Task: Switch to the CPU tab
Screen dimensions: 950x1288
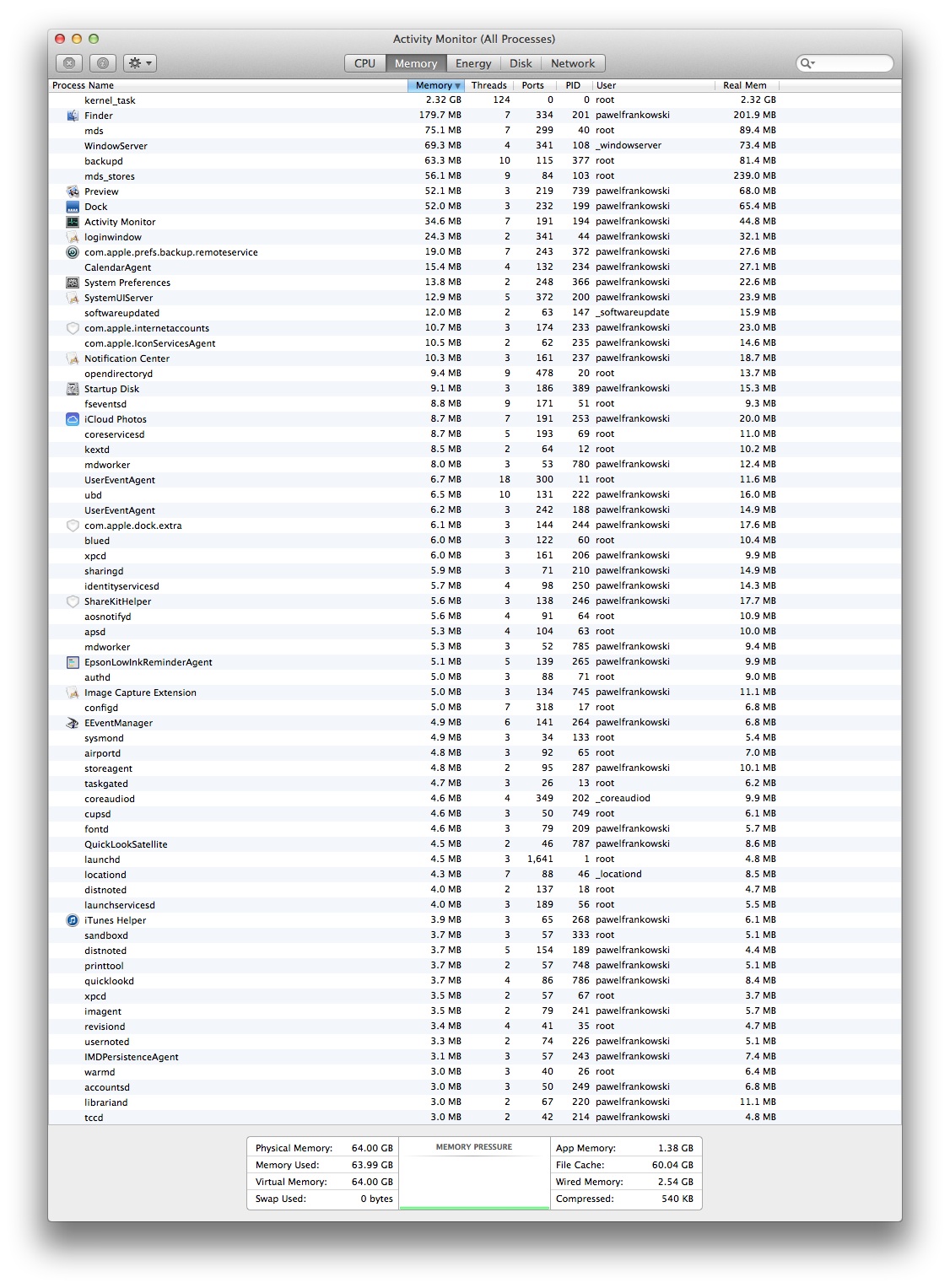Action: coord(365,63)
